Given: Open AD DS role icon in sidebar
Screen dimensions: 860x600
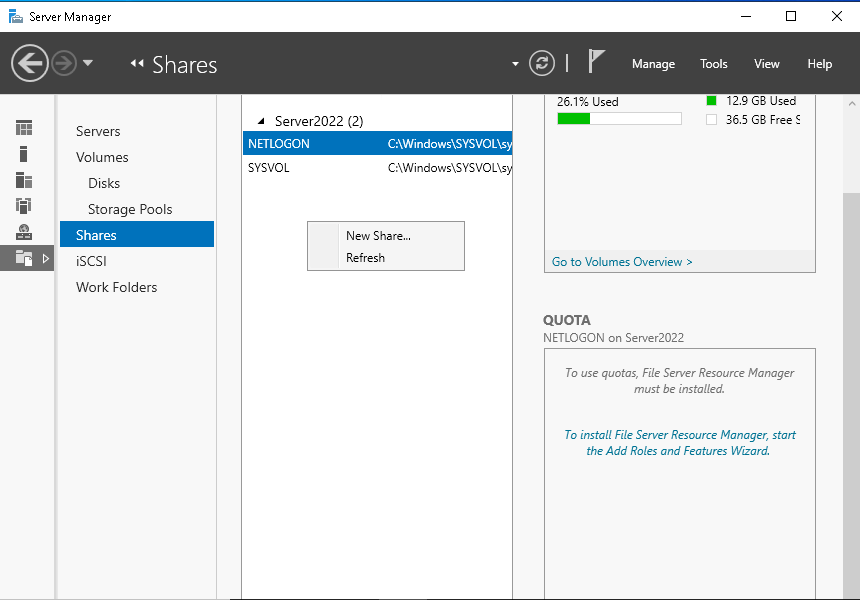Looking at the screenshot, I should pyautogui.click(x=24, y=206).
